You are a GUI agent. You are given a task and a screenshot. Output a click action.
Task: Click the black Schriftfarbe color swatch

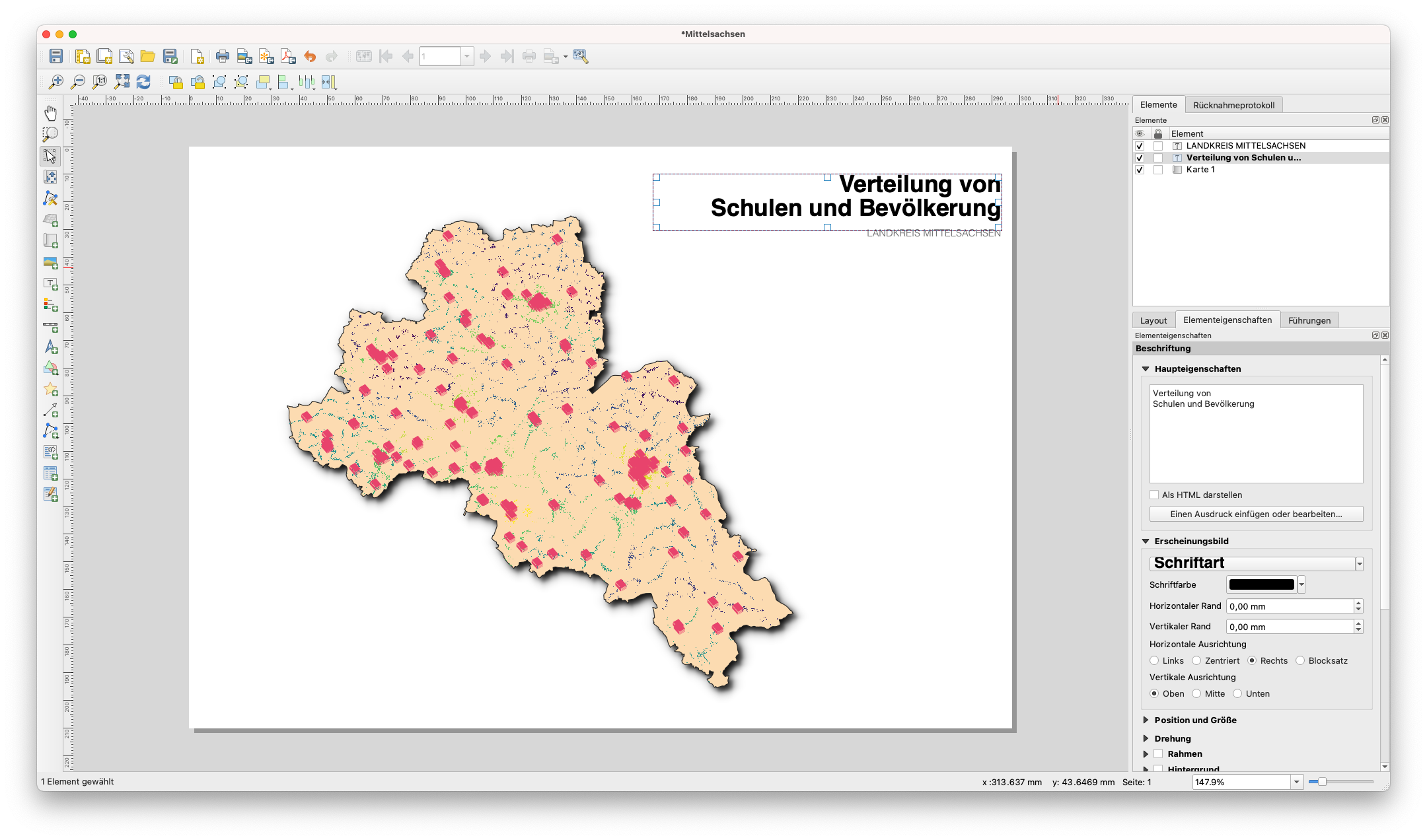point(1261,584)
